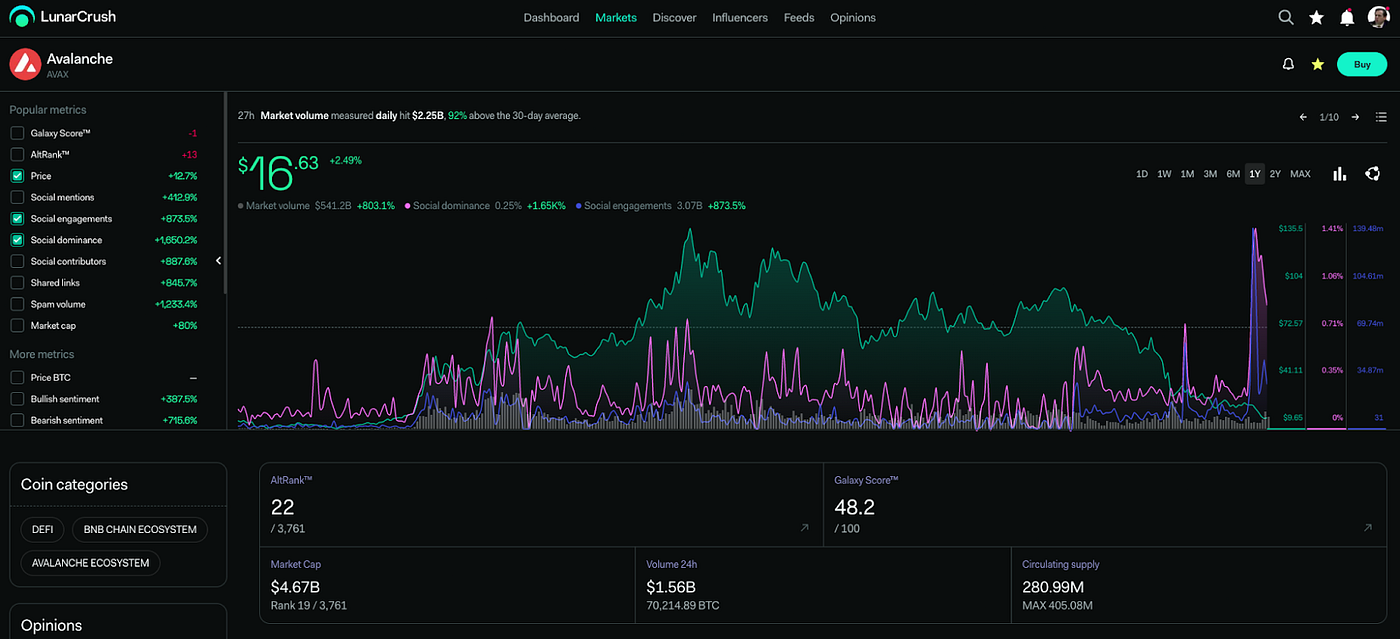The height and width of the screenshot is (639, 1400).
Task: Open the search magnifier icon
Action: click(1286, 17)
